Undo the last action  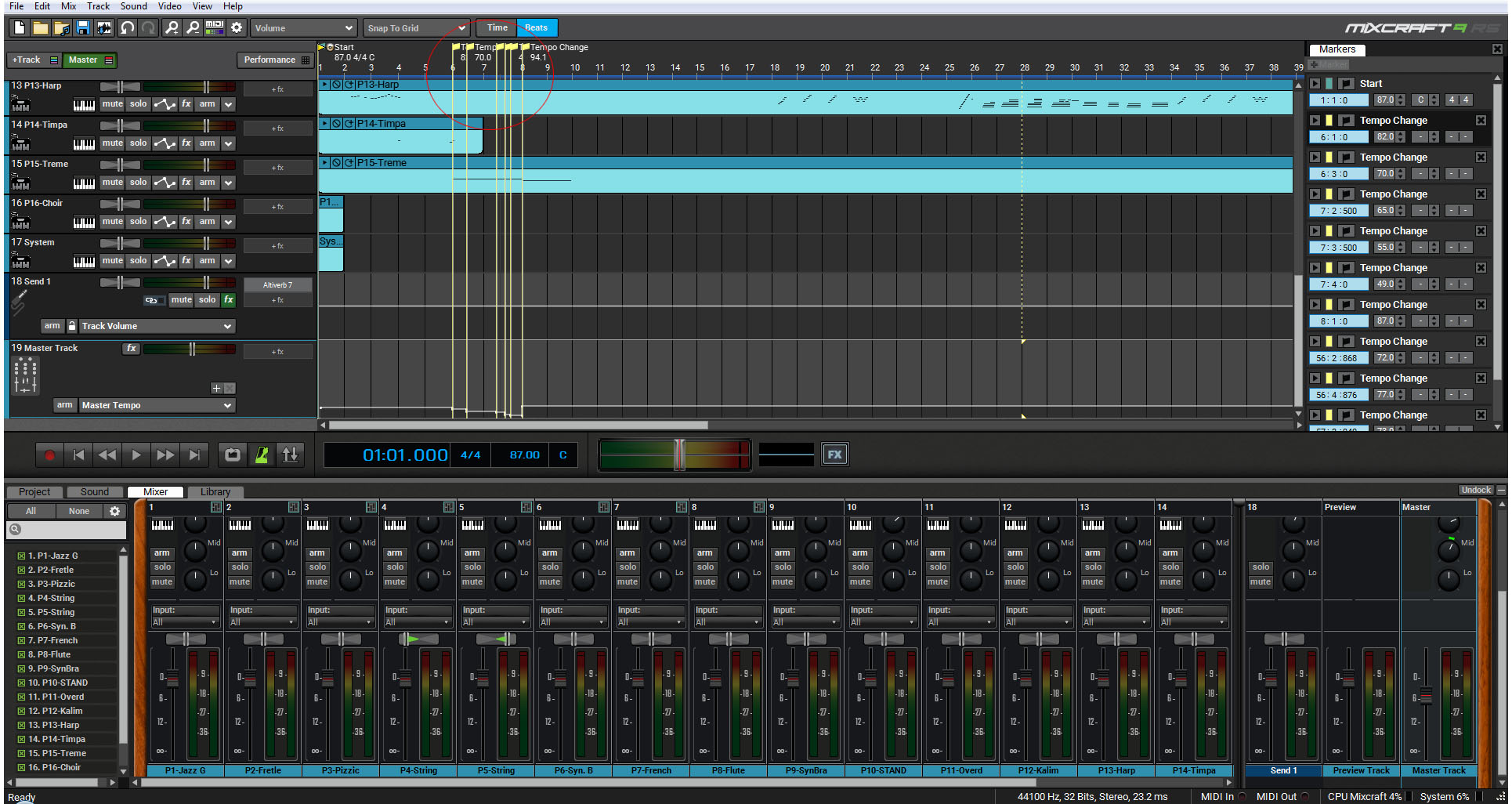[127, 28]
